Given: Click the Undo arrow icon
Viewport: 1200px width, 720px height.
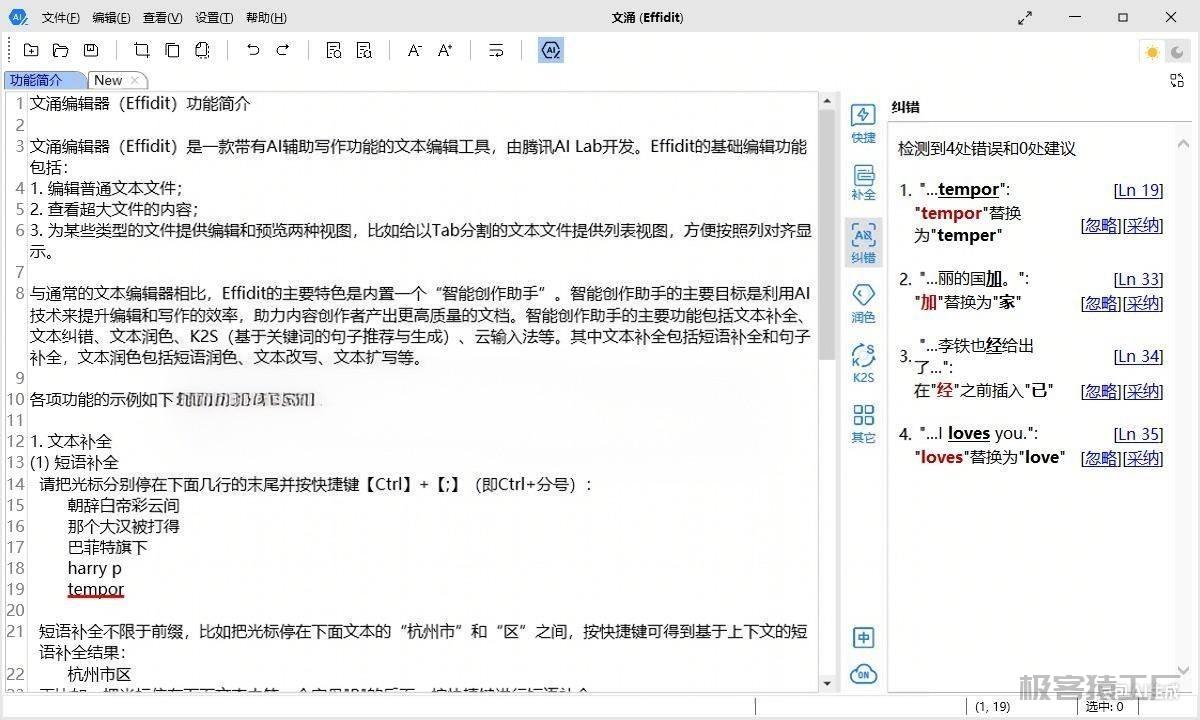Looking at the screenshot, I should 253,50.
